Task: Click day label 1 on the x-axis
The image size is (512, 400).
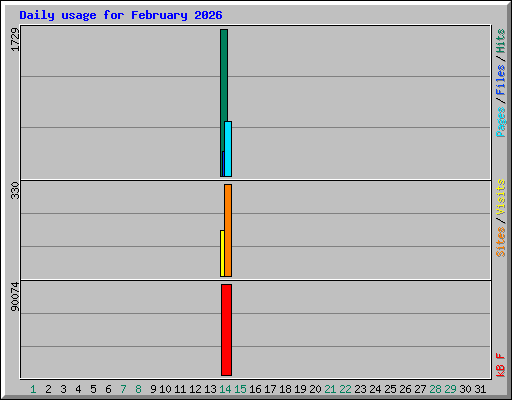Action: tap(33, 389)
